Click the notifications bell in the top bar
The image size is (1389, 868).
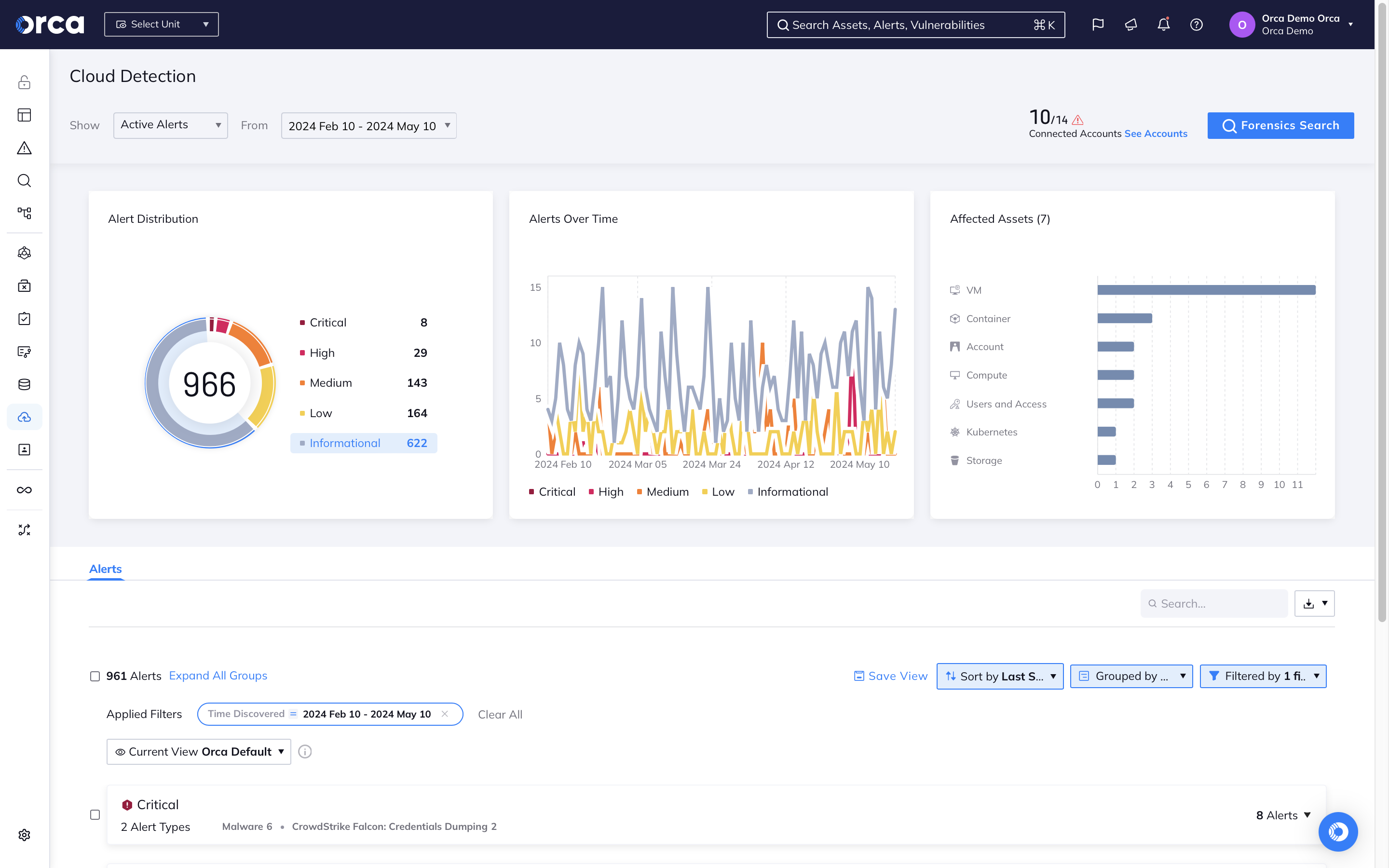tap(1163, 24)
